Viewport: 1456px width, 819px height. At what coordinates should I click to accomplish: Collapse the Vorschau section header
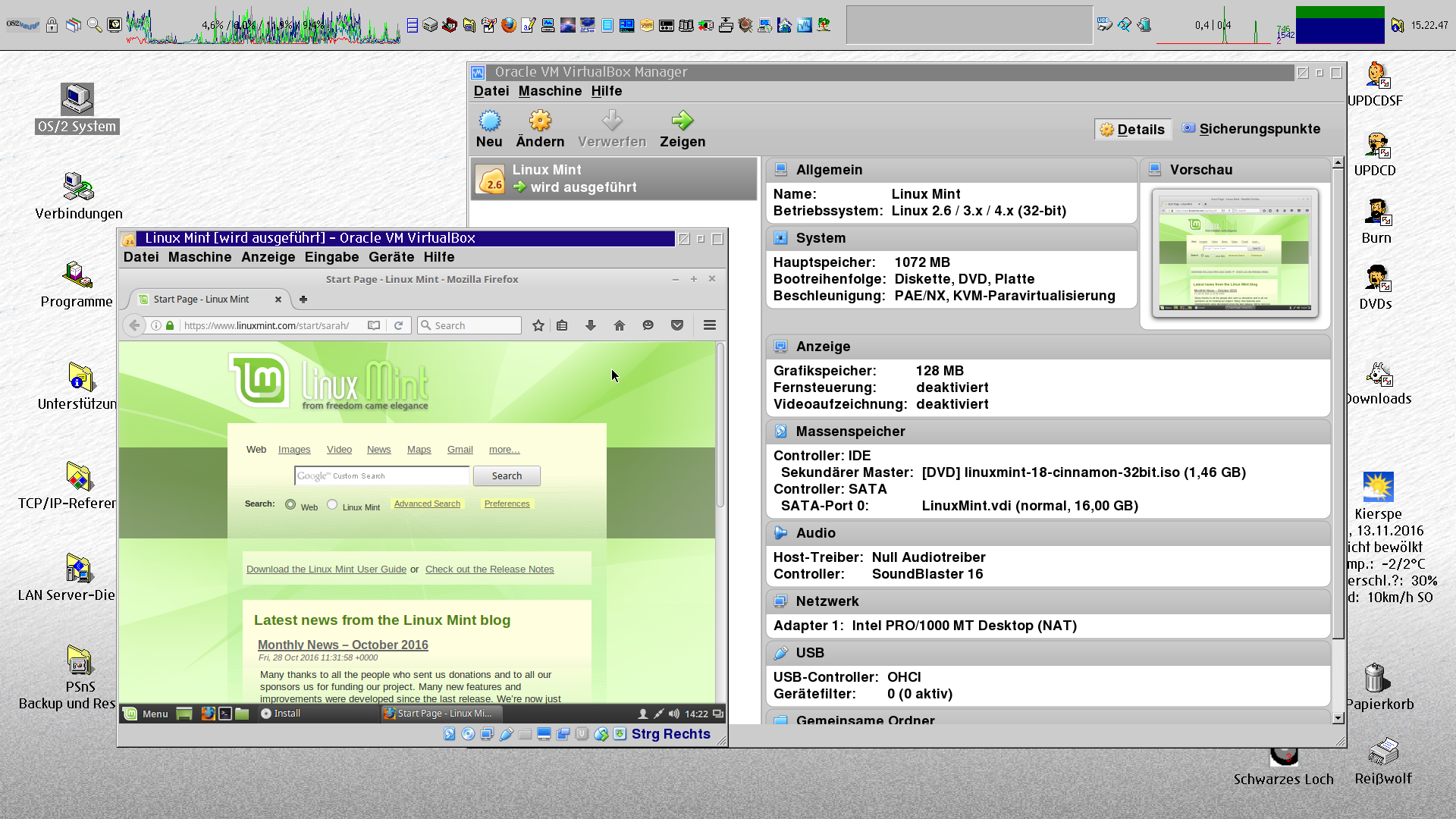[1235, 170]
